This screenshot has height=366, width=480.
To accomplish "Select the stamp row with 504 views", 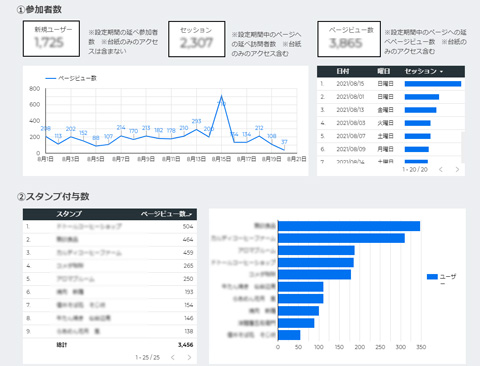I will 110,227.
